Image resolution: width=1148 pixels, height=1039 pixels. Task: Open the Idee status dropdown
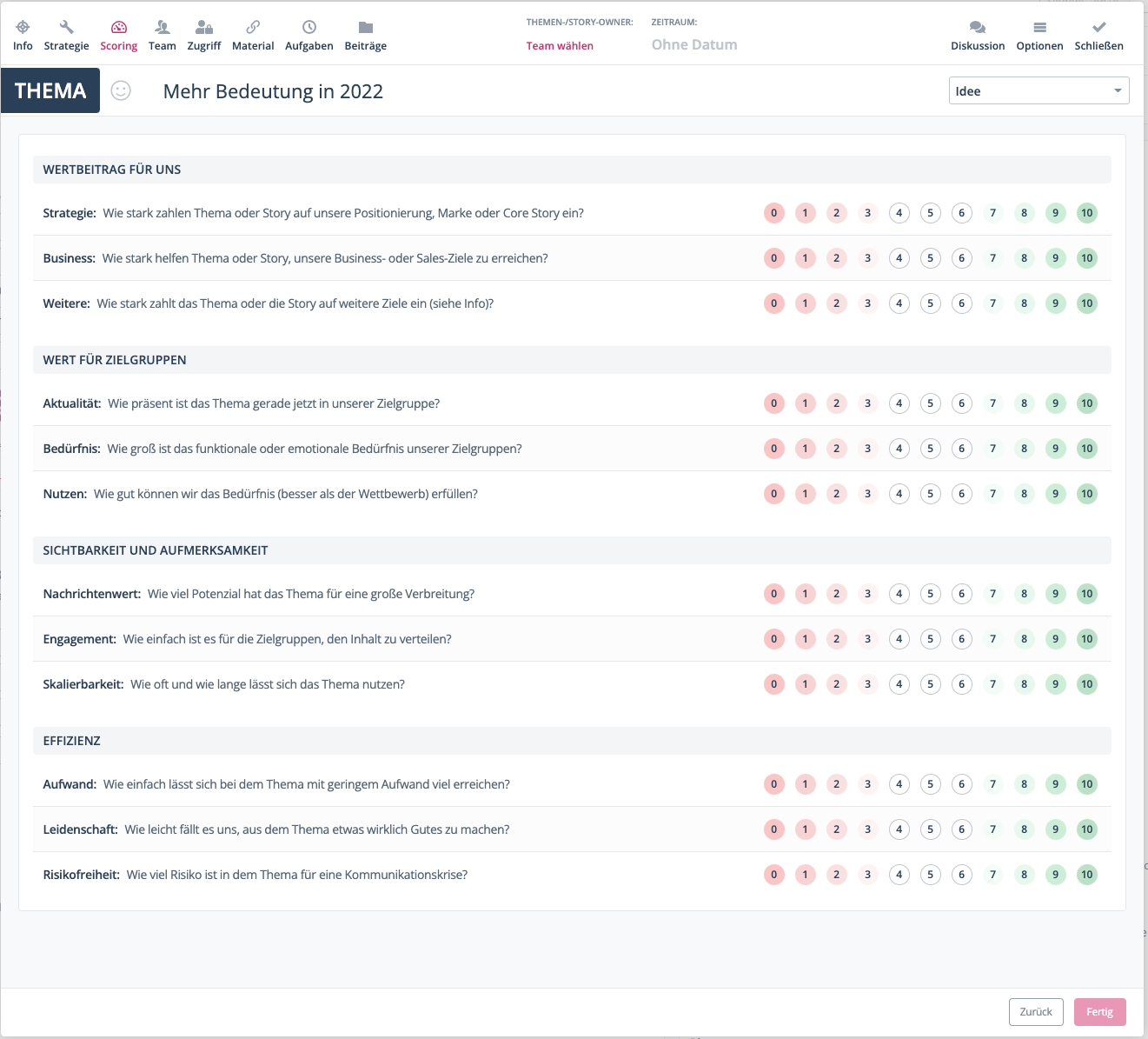(x=1039, y=91)
